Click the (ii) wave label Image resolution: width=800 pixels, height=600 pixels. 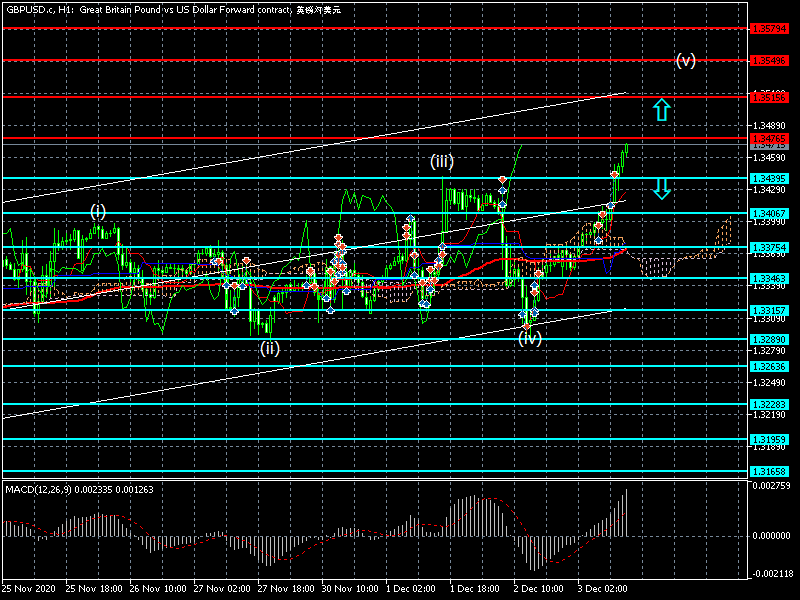coord(270,348)
